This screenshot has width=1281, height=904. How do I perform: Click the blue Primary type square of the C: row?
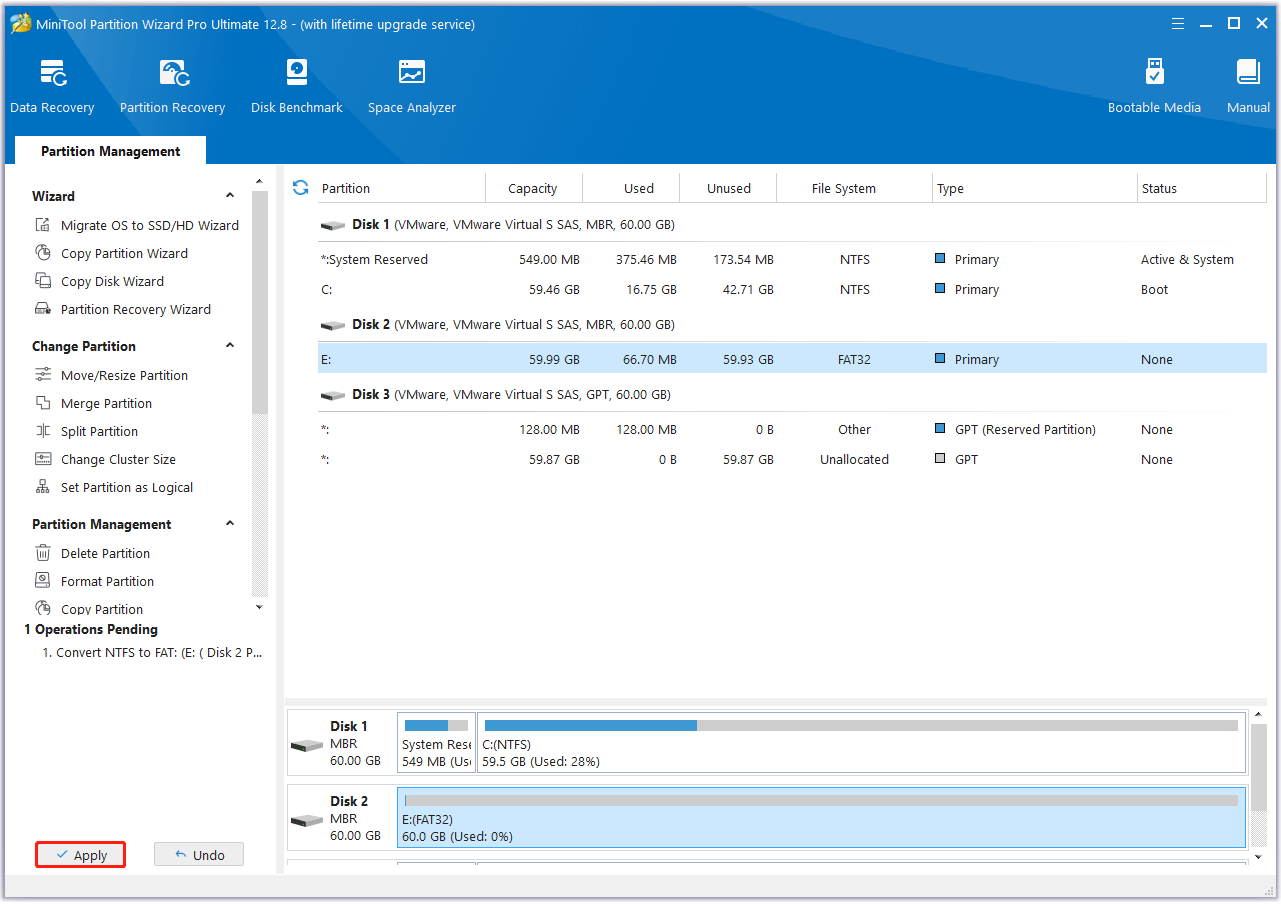click(x=940, y=289)
